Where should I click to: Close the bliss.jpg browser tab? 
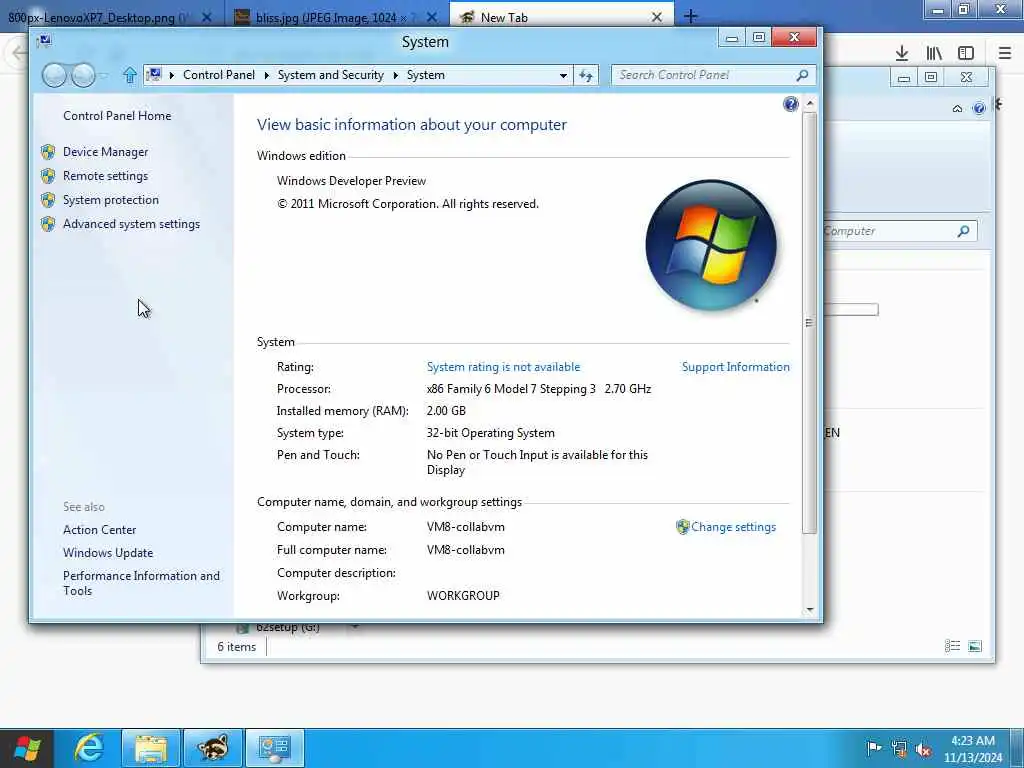click(432, 18)
